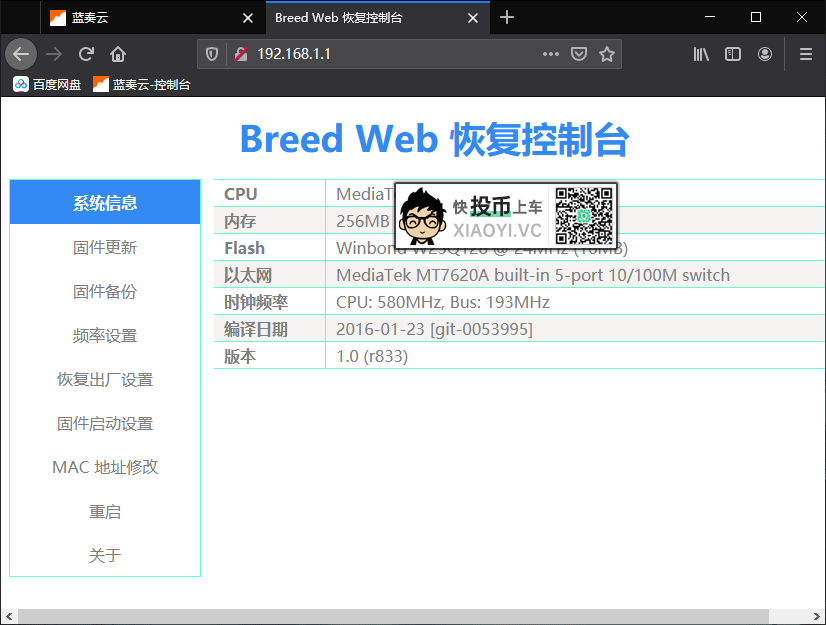Viewport: 826px width, 625px height.
Task: Open the page actions overflow menu
Action: [550, 54]
